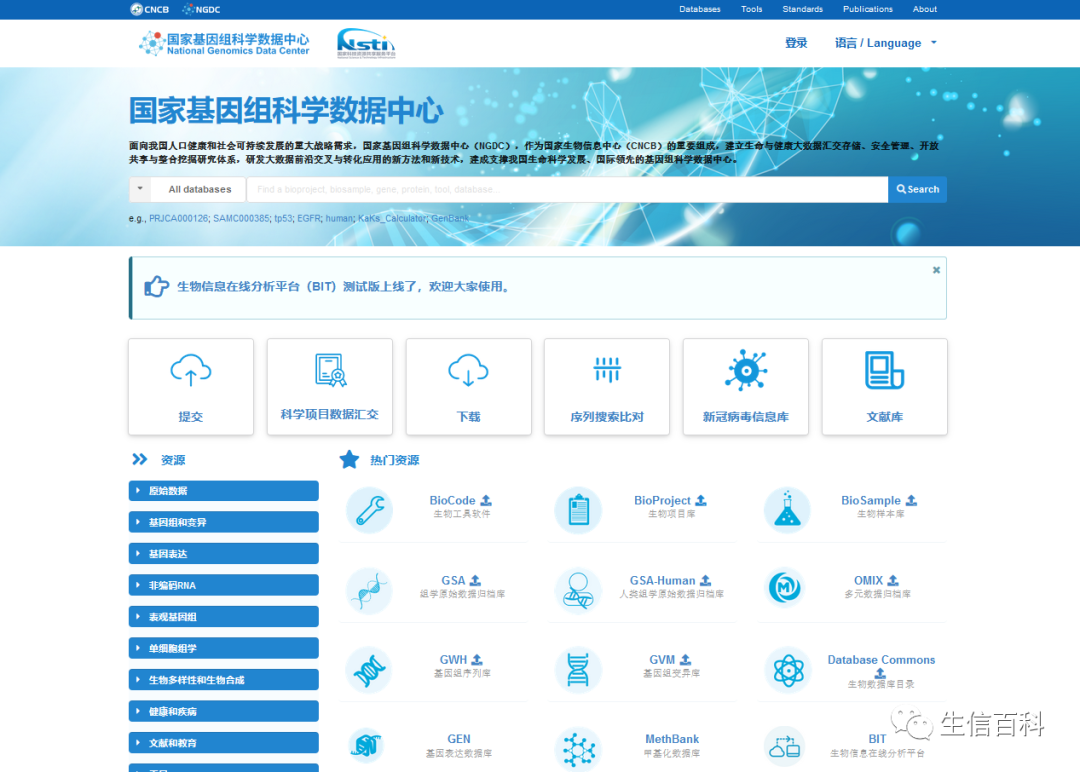
Task: Click in the database search text field
Action: click(x=568, y=189)
